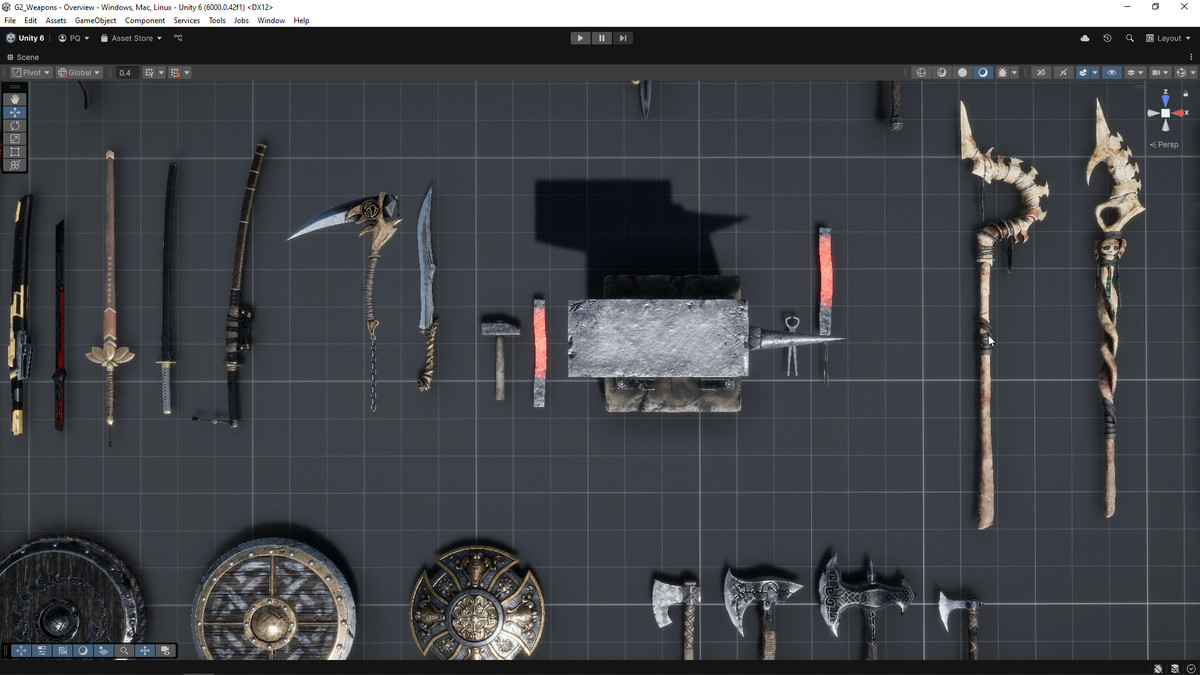Open Unity Cloud via the cloud icon

click(1085, 38)
